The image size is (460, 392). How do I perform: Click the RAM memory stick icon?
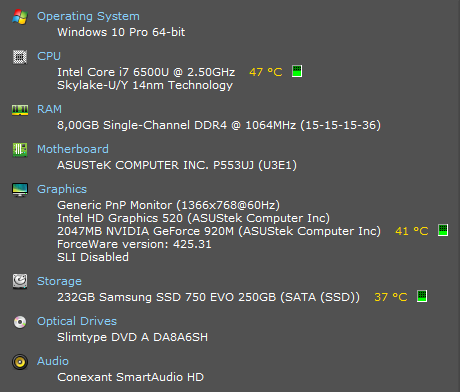(x=20, y=110)
